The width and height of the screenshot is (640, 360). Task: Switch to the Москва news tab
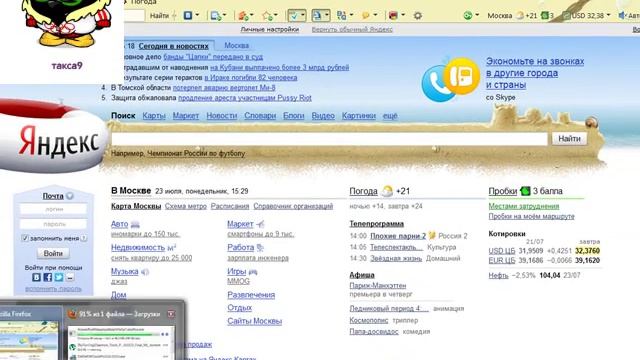[x=236, y=46]
